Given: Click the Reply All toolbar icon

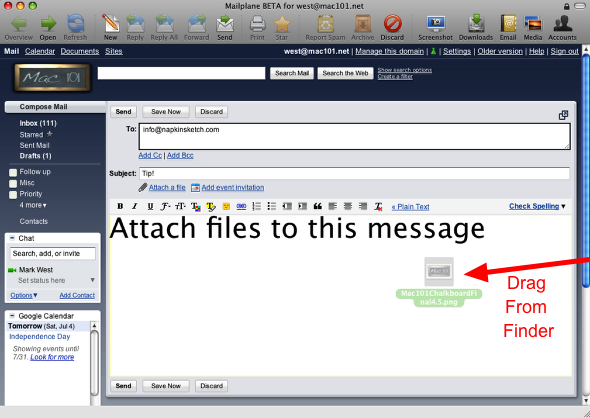Looking at the screenshot, I should [164, 24].
